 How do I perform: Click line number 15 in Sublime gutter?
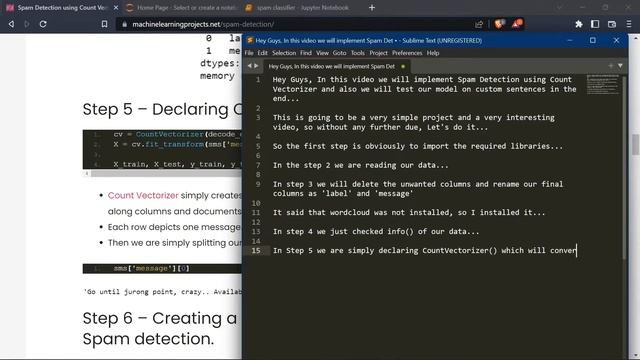click(x=256, y=251)
